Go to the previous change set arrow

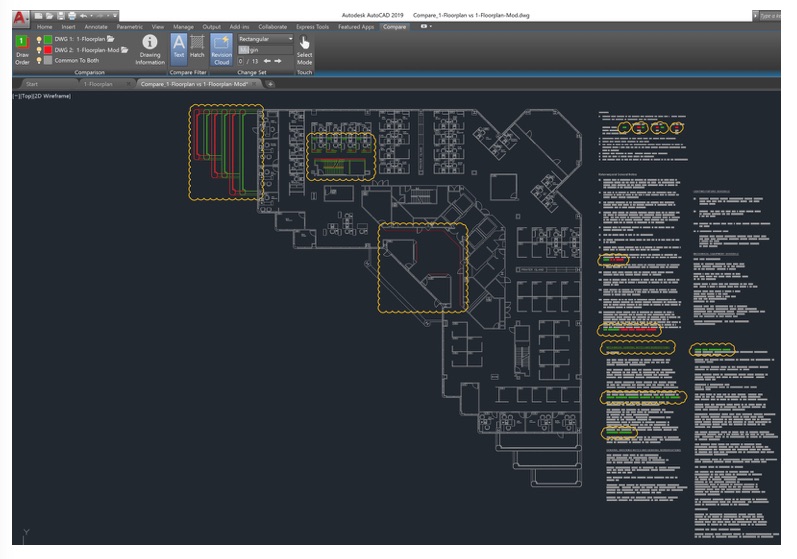266,61
